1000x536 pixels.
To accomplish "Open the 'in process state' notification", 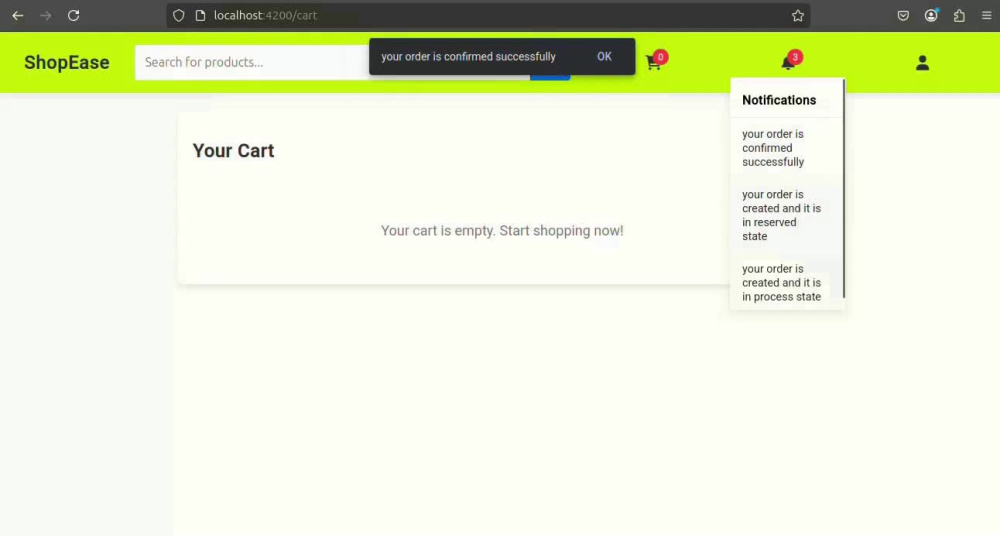I will [786, 283].
